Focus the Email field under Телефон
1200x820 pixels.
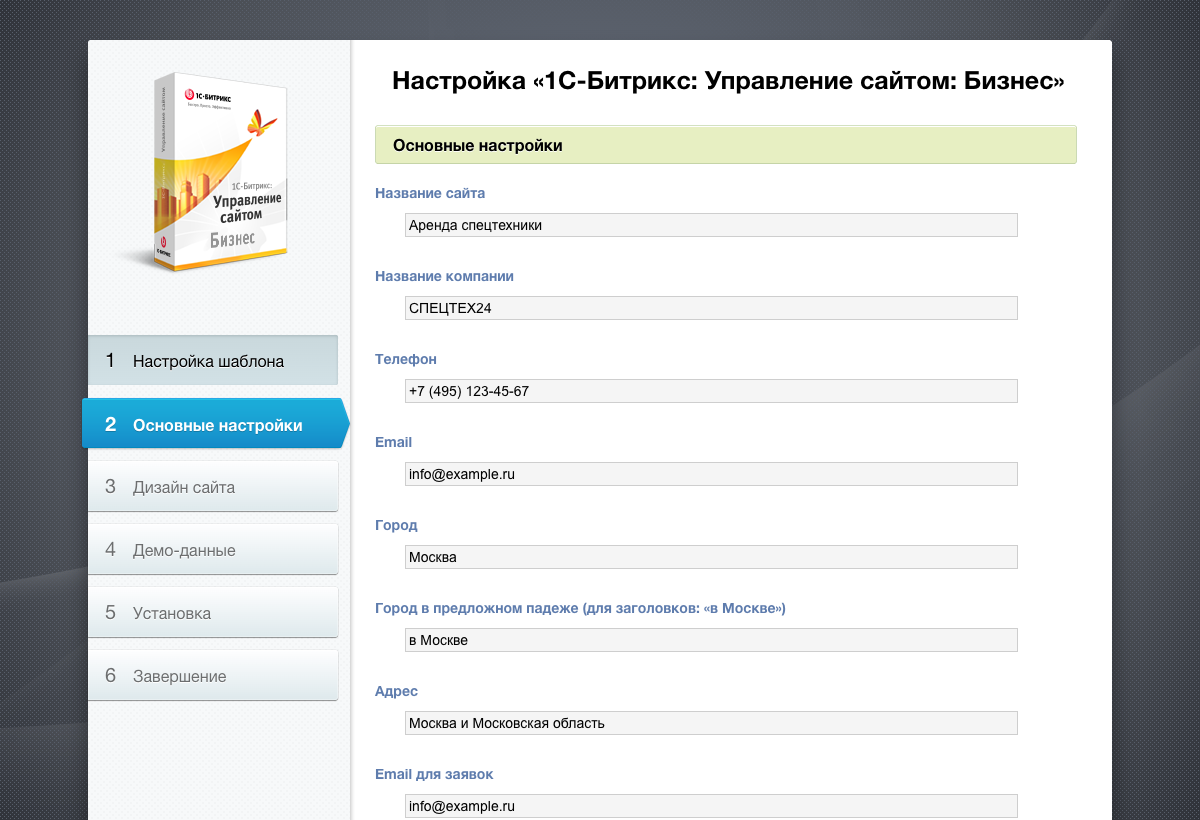(711, 474)
